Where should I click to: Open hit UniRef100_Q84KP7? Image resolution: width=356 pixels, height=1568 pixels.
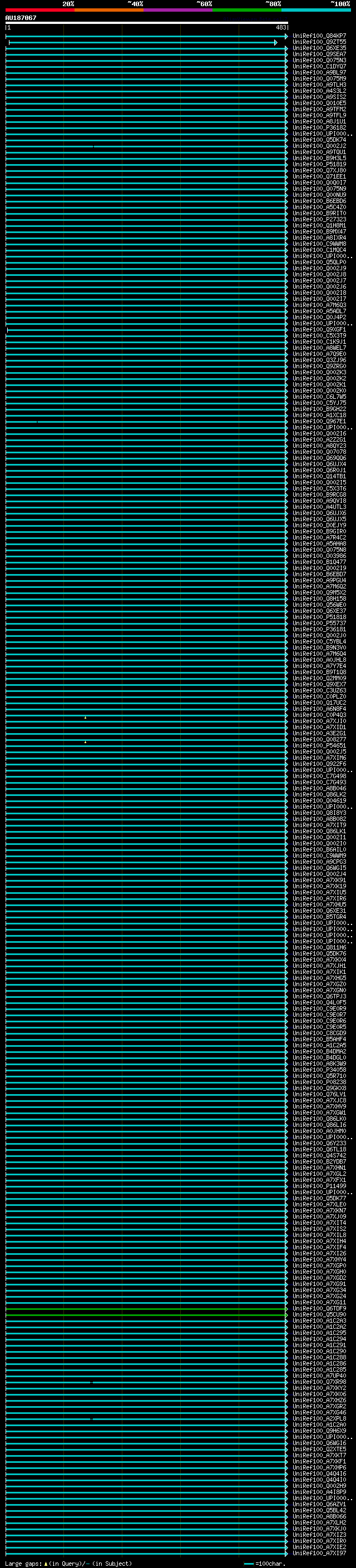coord(319,36)
